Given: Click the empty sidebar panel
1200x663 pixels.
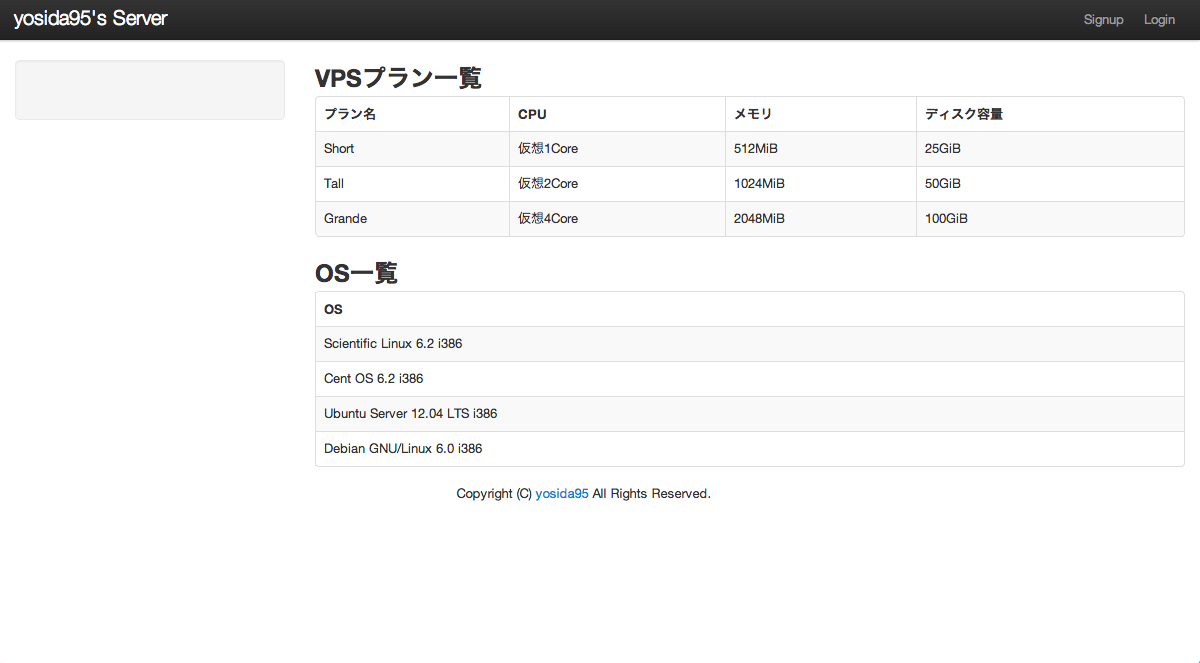Looking at the screenshot, I should pos(150,90).
